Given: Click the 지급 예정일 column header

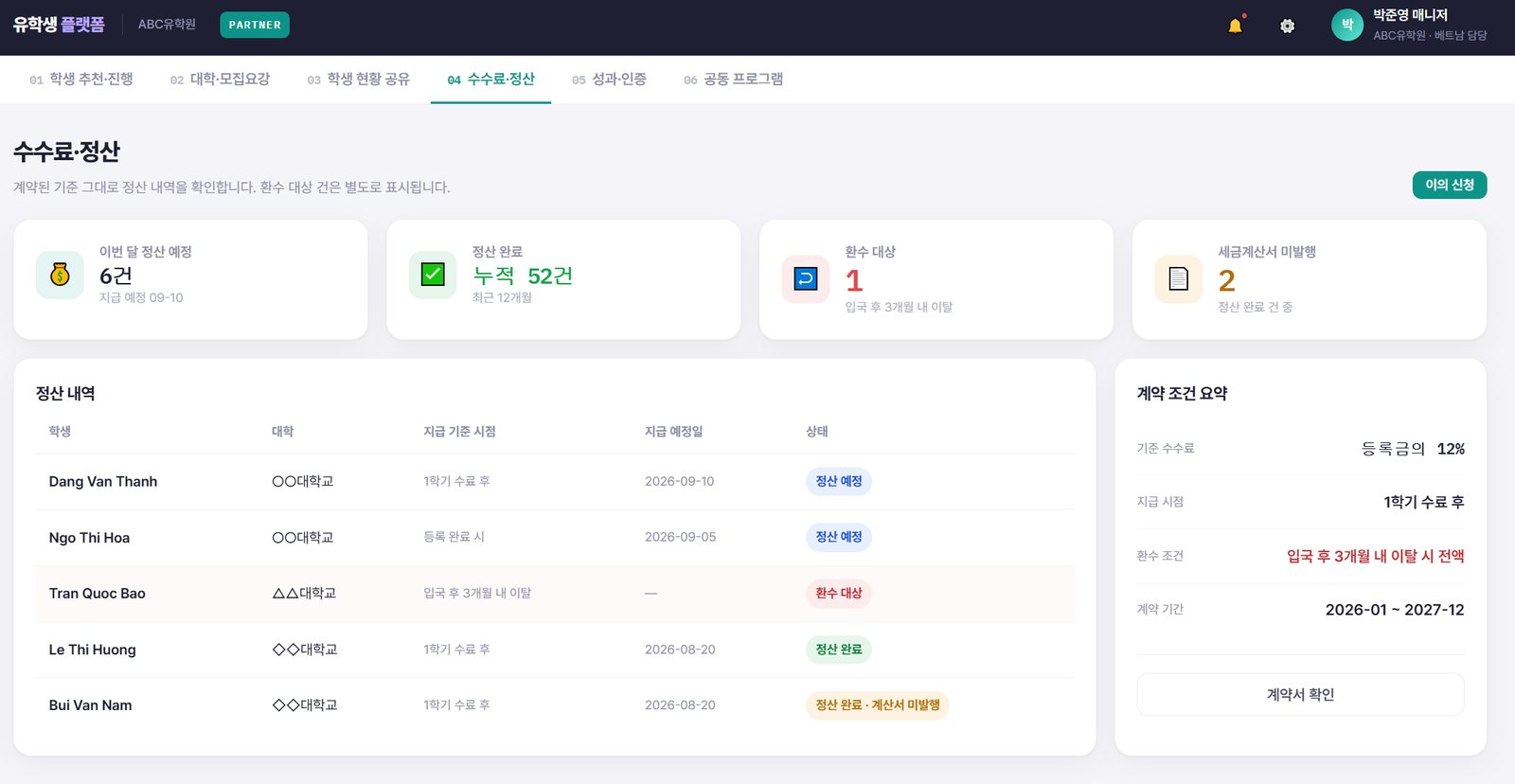Looking at the screenshot, I should coord(674,431).
